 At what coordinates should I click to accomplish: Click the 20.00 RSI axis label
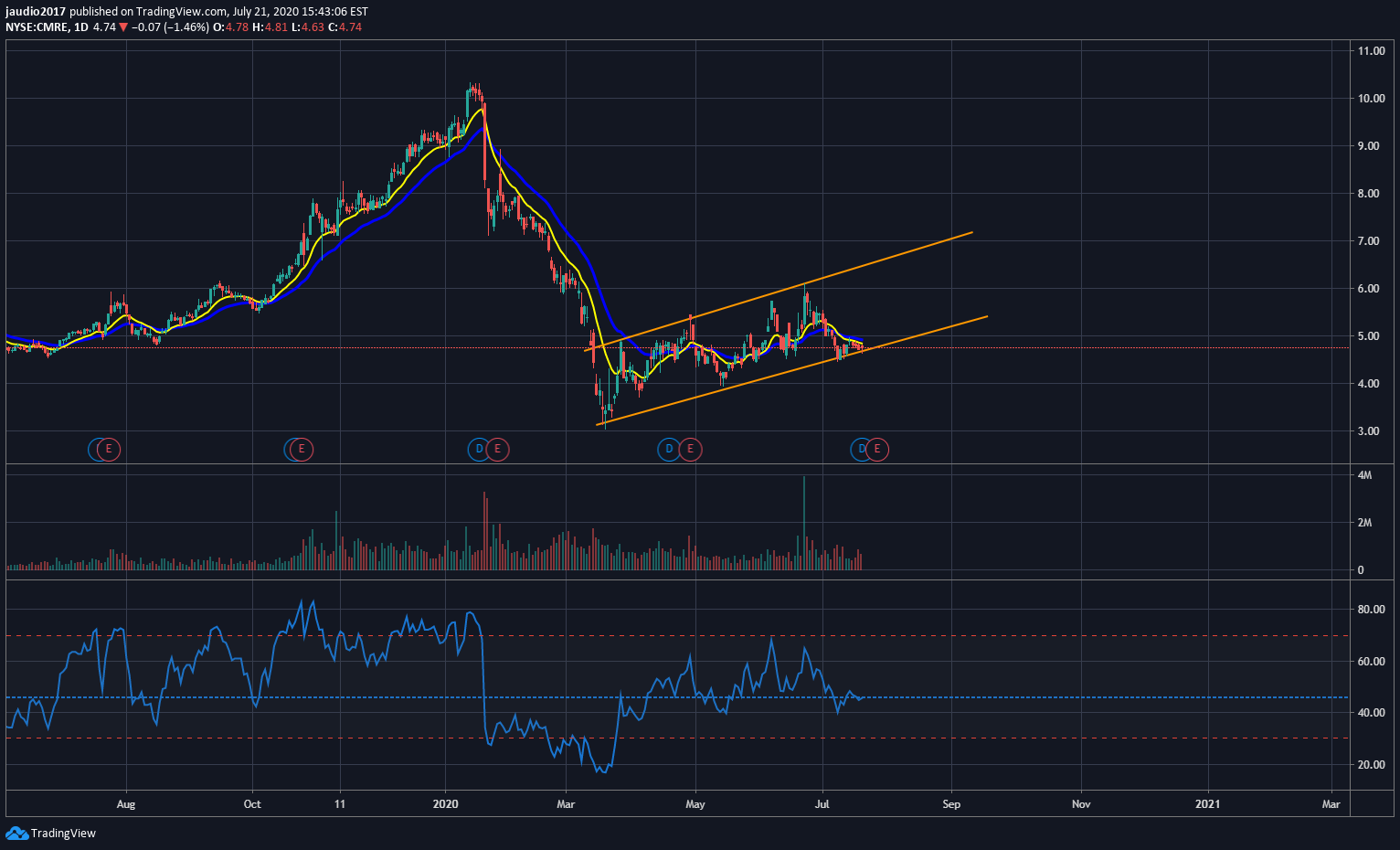pos(1372,765)
